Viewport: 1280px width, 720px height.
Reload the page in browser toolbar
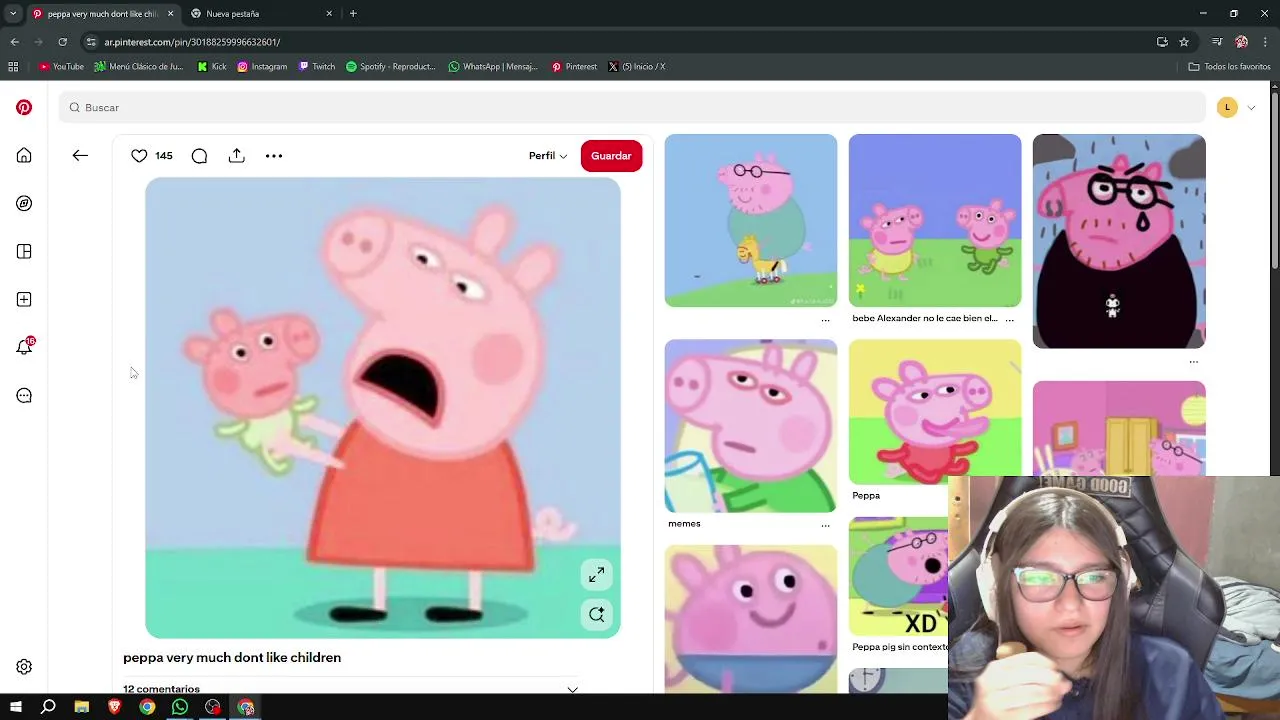[x=63, y=42]
